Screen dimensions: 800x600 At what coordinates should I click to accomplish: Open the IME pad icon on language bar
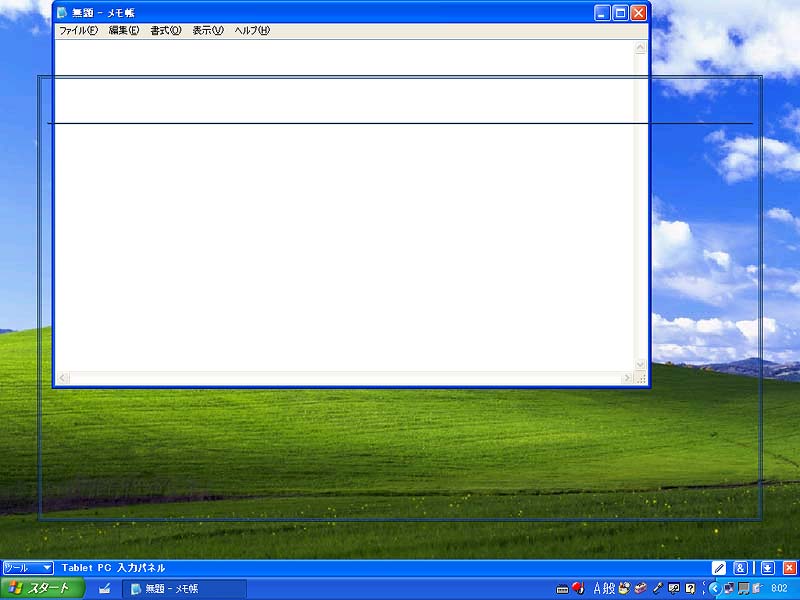(624, 589)
